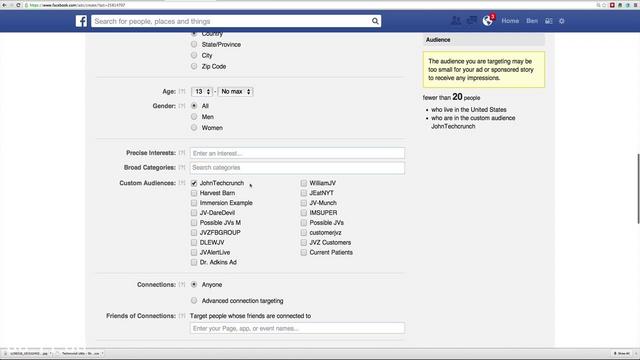Screen dimensions: 640x360
Task: Open the No max age dropdown
Action: coord(236,91)
